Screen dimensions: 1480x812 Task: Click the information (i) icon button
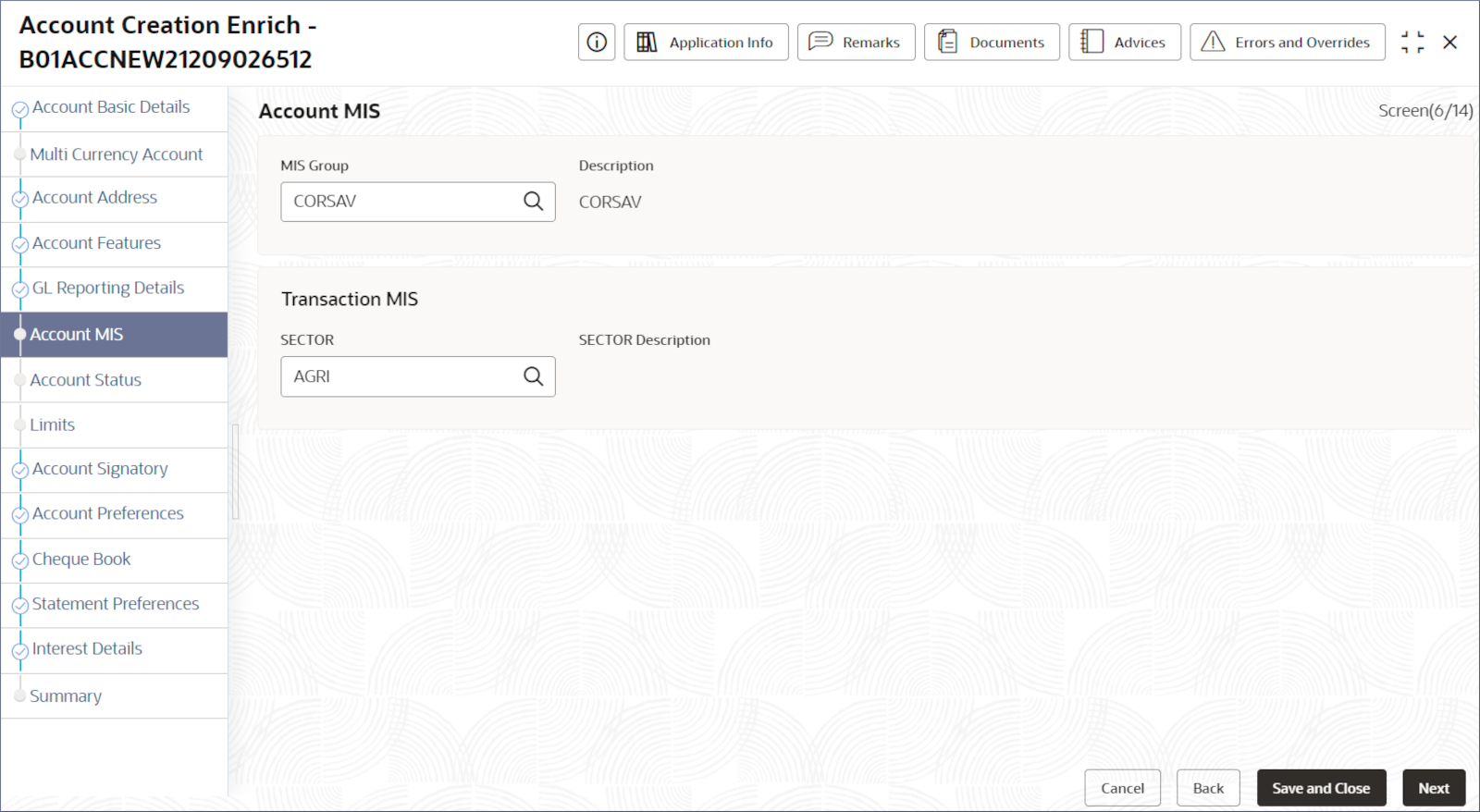point(597,43)
